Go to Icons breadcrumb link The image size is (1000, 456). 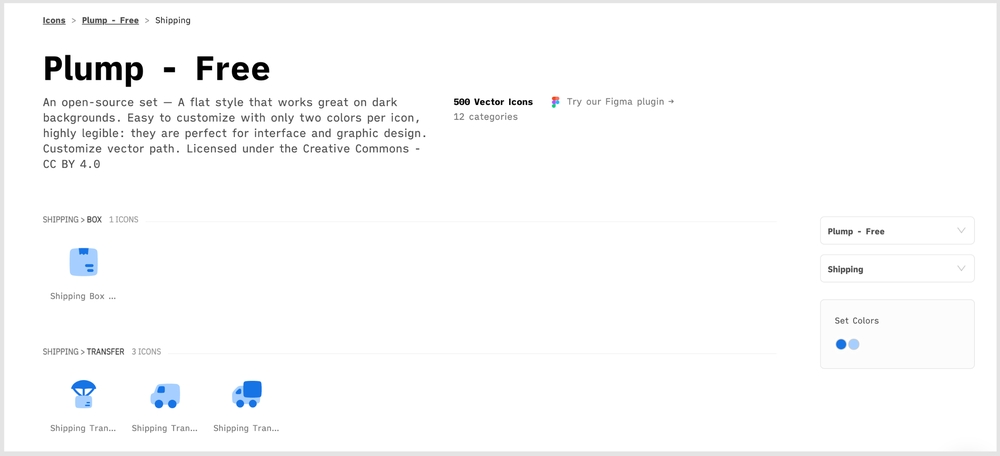54,20
